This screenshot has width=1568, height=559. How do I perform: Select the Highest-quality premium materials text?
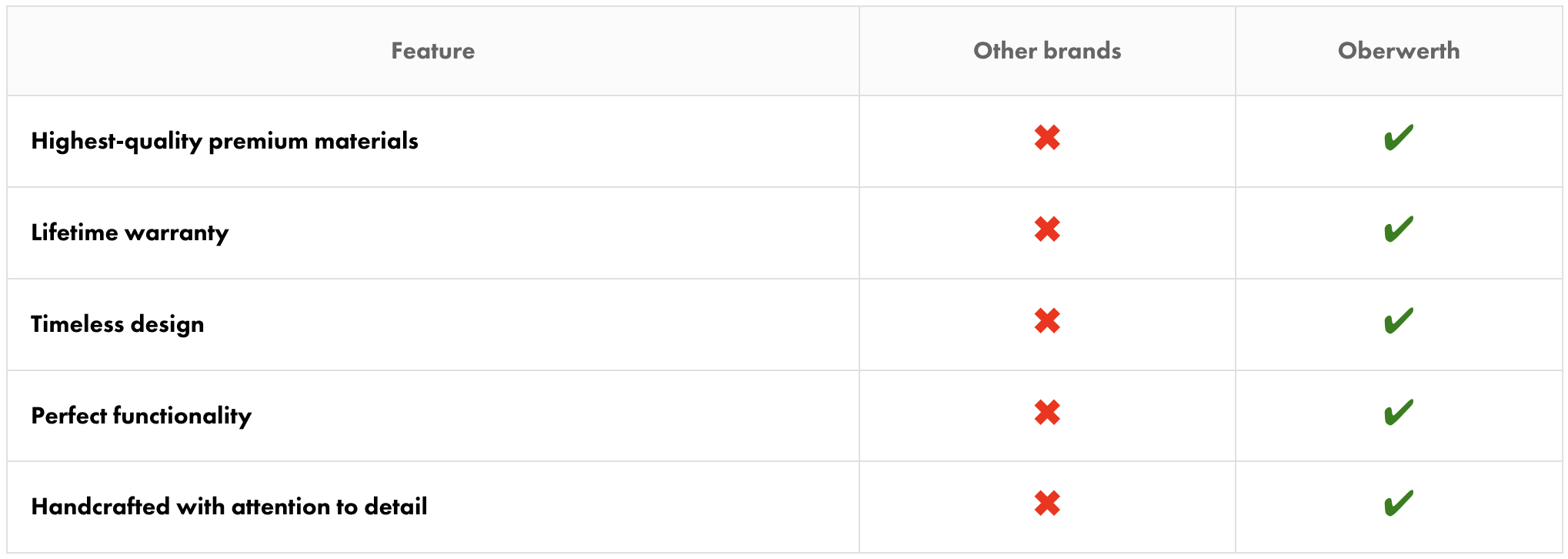coord(225,141)
